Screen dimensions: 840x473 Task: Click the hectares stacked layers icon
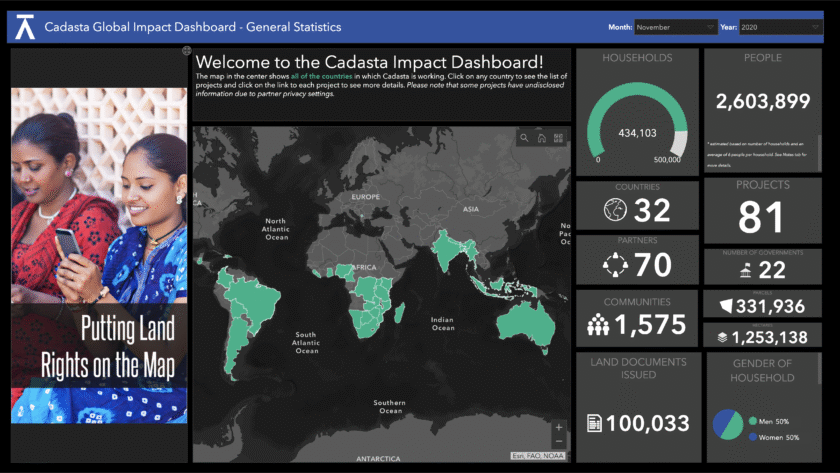click(721, 337)
